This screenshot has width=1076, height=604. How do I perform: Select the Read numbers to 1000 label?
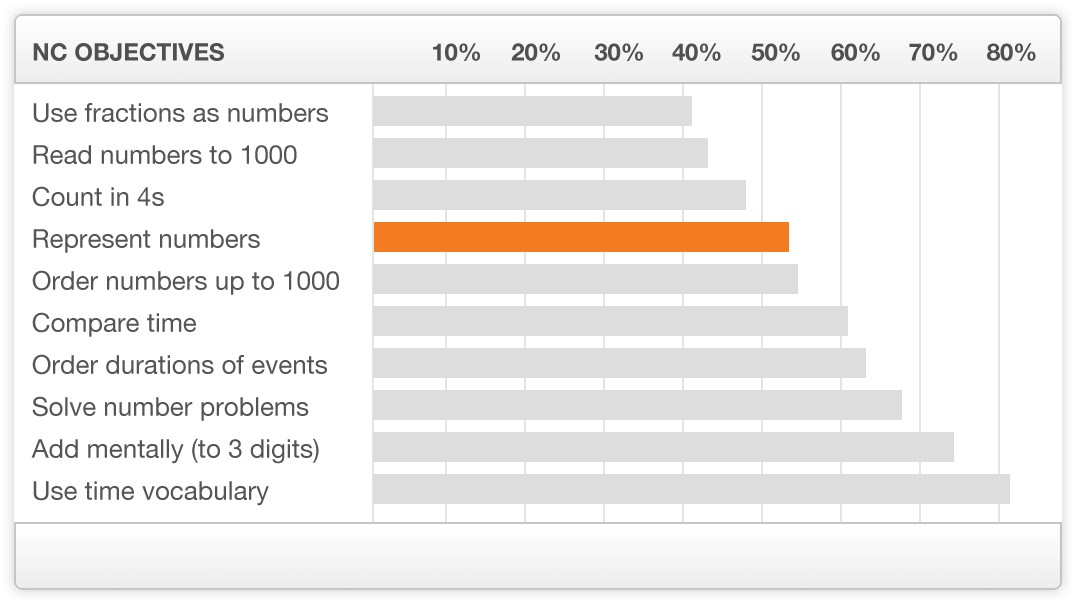click(x=165, y=155)
